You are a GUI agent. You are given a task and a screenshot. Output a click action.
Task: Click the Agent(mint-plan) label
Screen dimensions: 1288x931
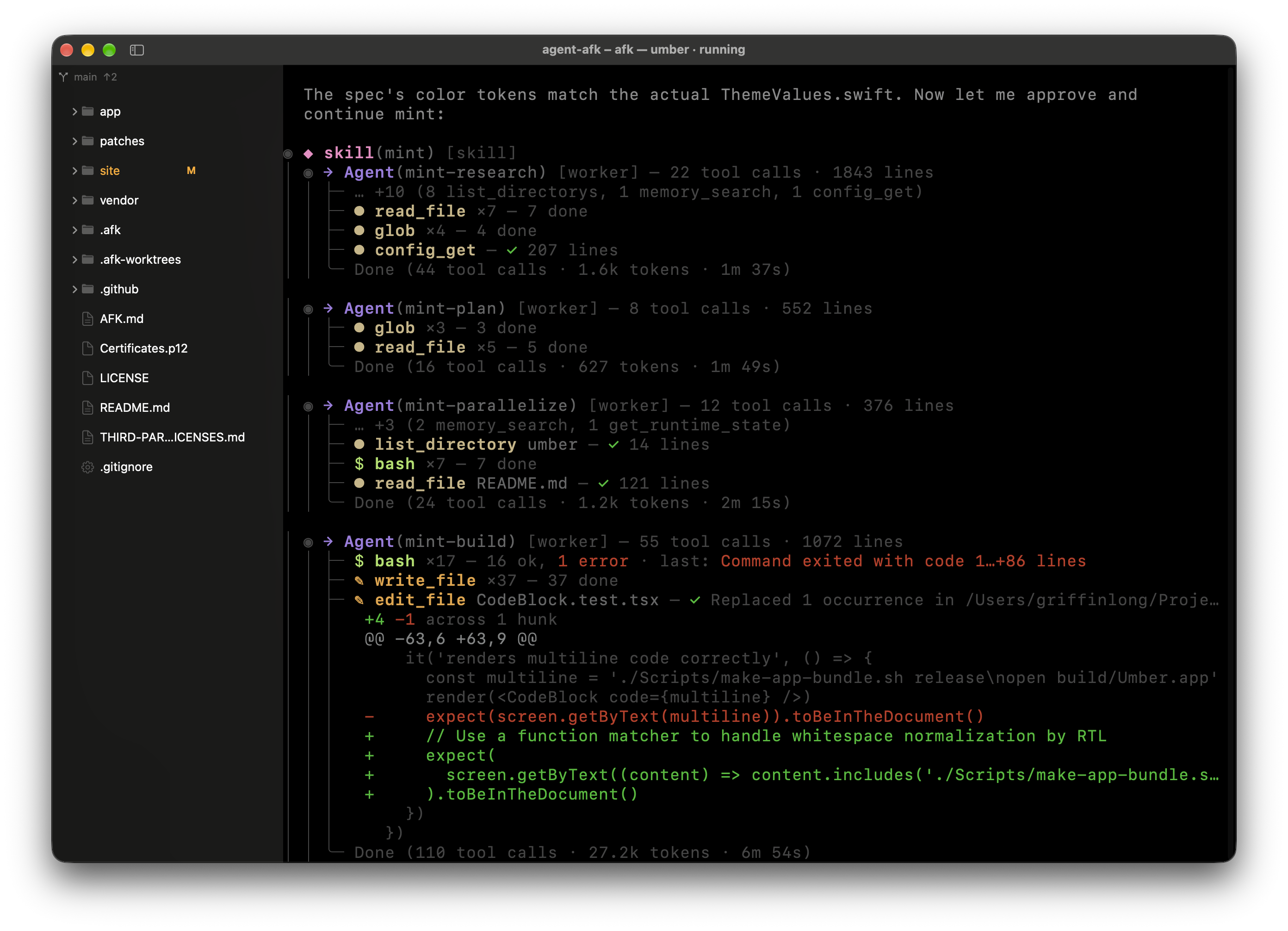[x=425, y=309]
